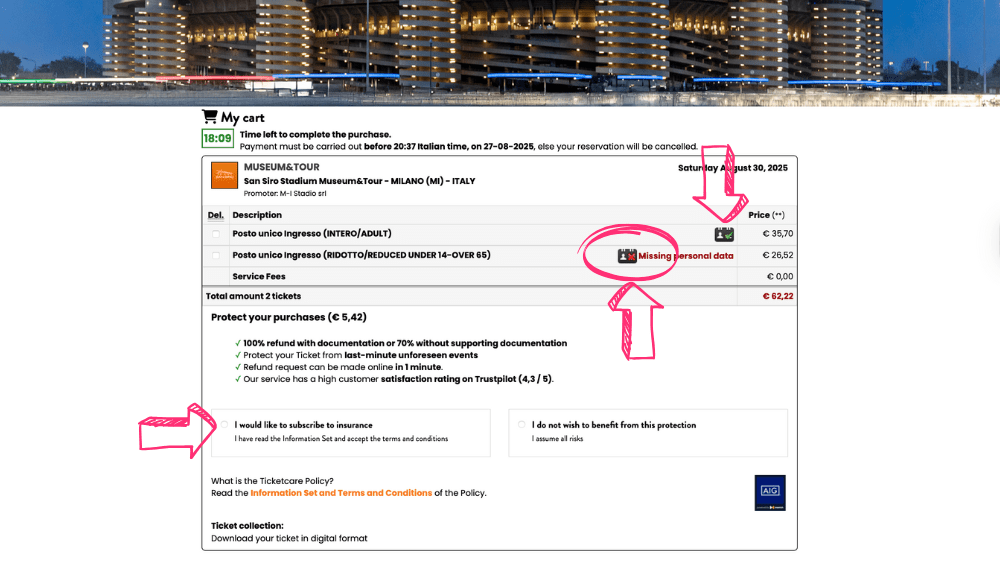The height and width of the screenshot is (563, 1000).
Task: Click 'Posto unico Ingresso (INTERO/ADULT)' description
Action: (x=312, y=233)
